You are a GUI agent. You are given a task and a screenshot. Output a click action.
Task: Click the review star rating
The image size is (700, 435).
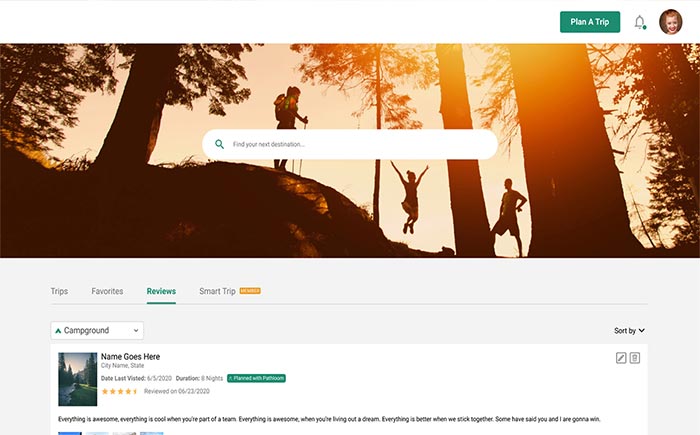tap(119, 392)
